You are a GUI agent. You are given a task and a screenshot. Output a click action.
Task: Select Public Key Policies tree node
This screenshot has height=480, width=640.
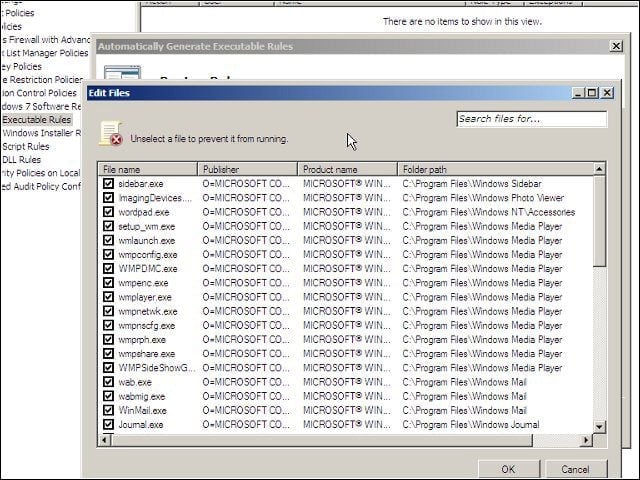click(x=21, y=67)
